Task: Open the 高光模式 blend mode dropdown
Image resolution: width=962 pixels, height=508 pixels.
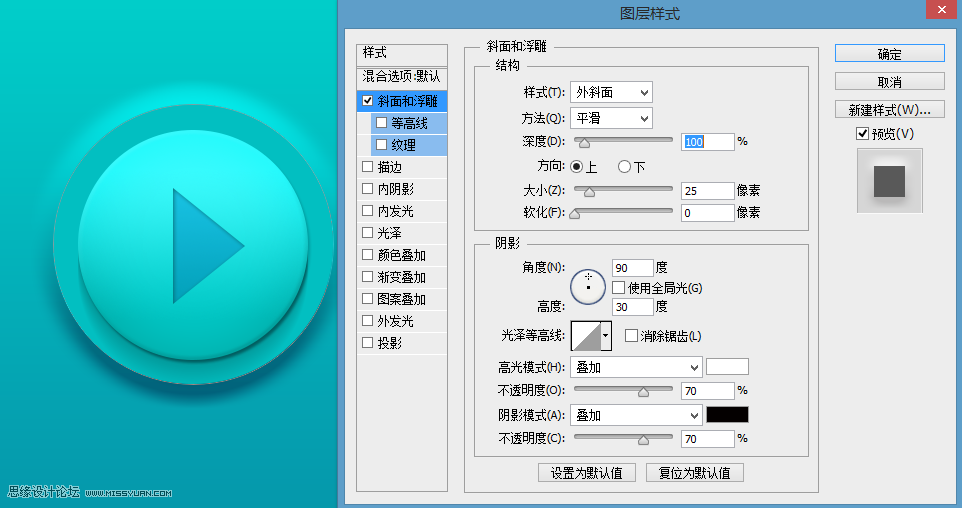Action: (x=636, y=368)
